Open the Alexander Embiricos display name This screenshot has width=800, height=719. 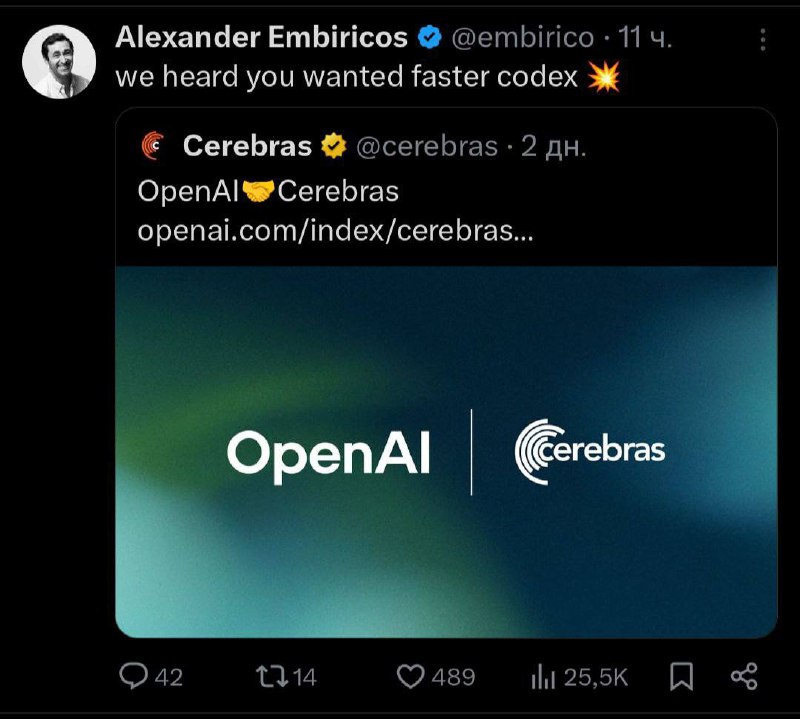(x=261, y=37)
